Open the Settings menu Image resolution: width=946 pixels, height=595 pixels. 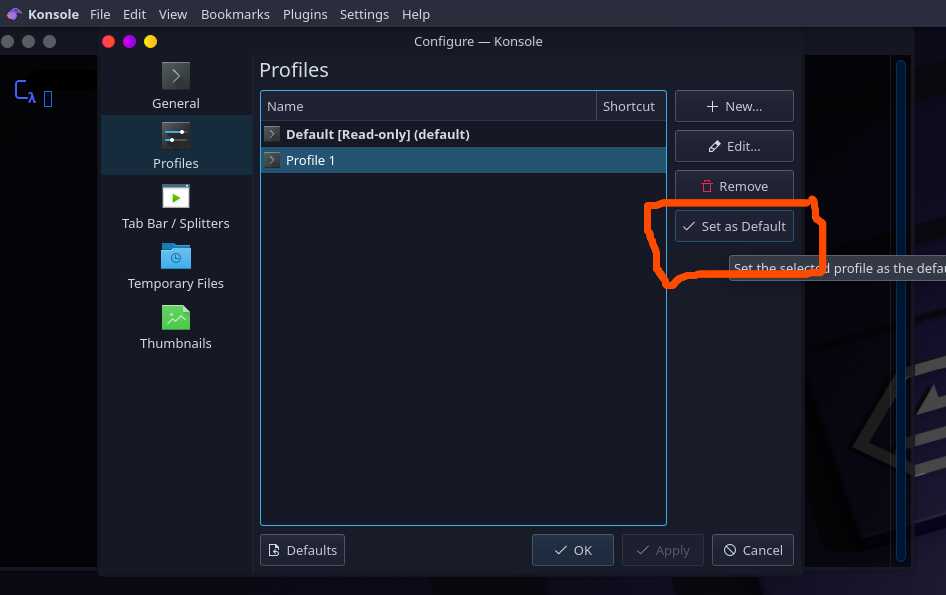click(x=364, y=14)
